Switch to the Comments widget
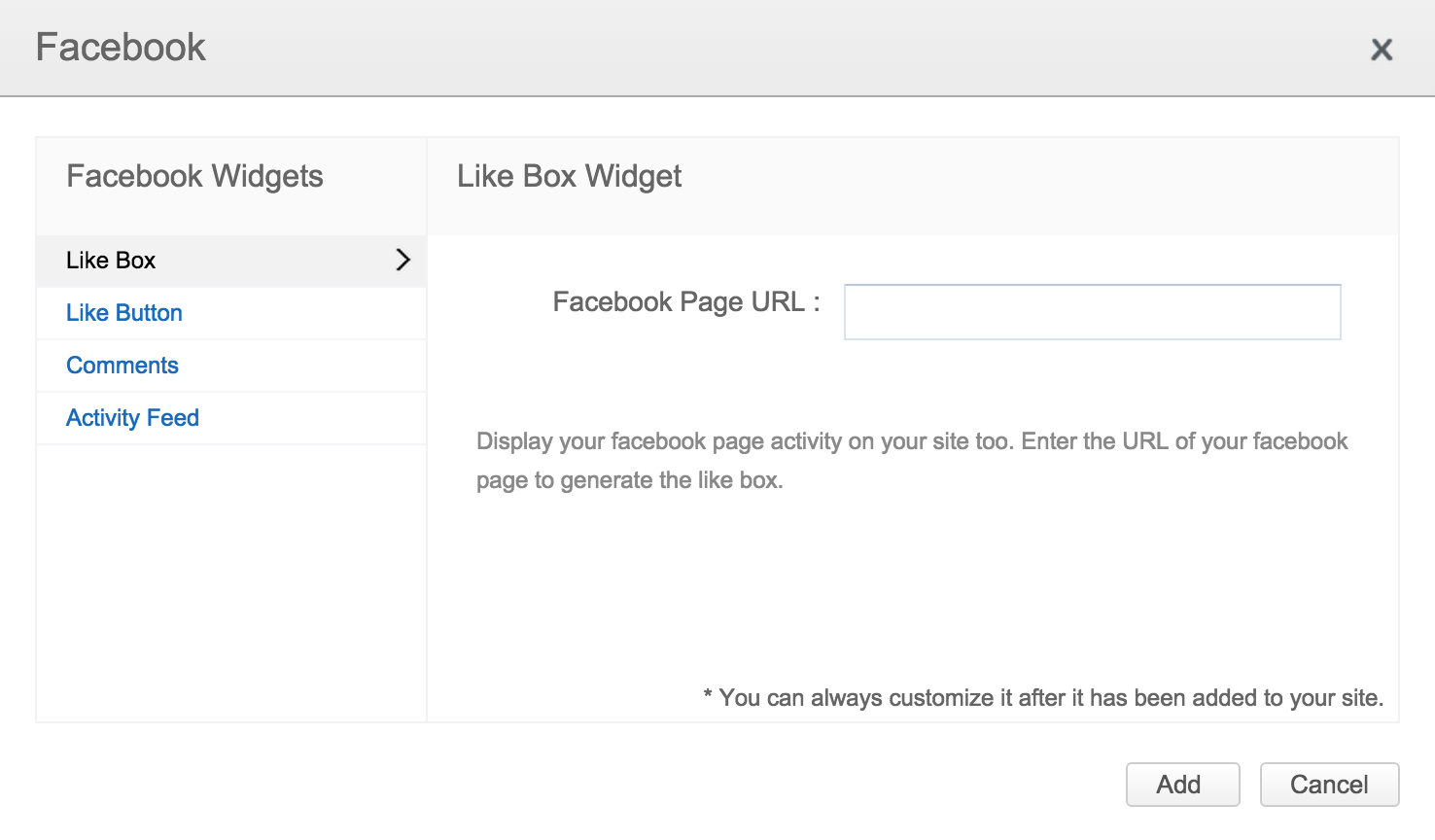Image resolution: width=1435 pixels, height=840 pixels. 122,366
